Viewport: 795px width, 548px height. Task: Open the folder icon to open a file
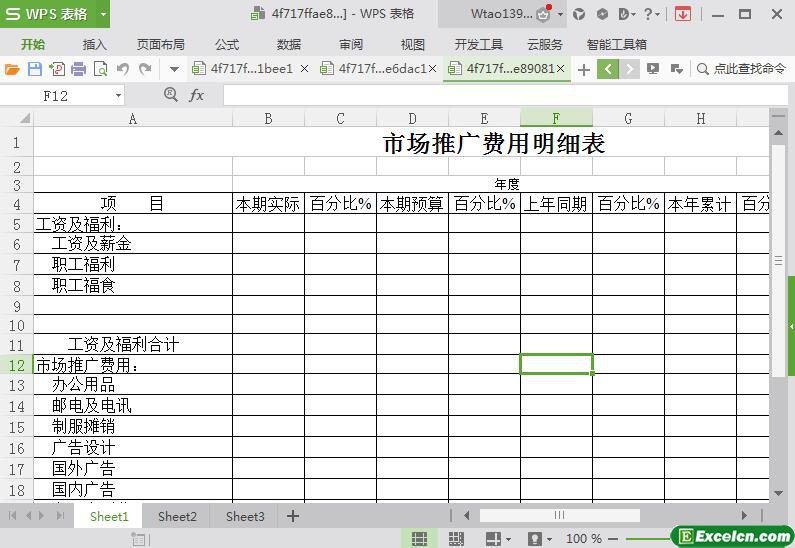12,69
